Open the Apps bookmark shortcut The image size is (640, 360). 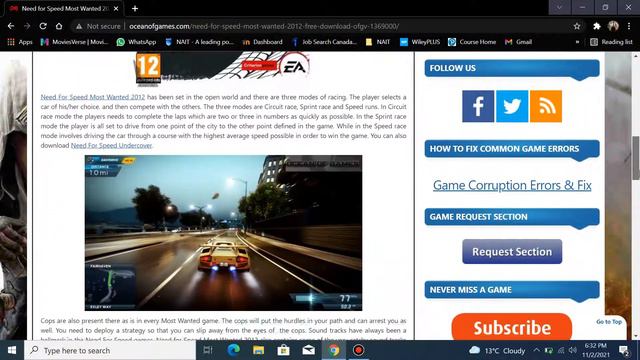pyautogui.click(x=20, y=42)
